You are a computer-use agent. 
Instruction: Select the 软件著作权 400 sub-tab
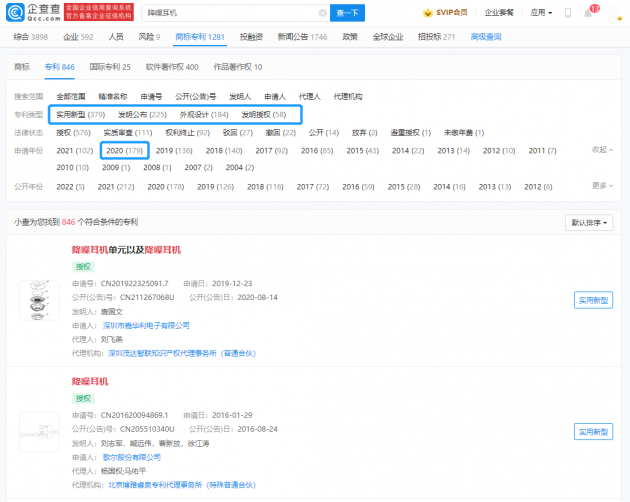click(x=172, y=67)
